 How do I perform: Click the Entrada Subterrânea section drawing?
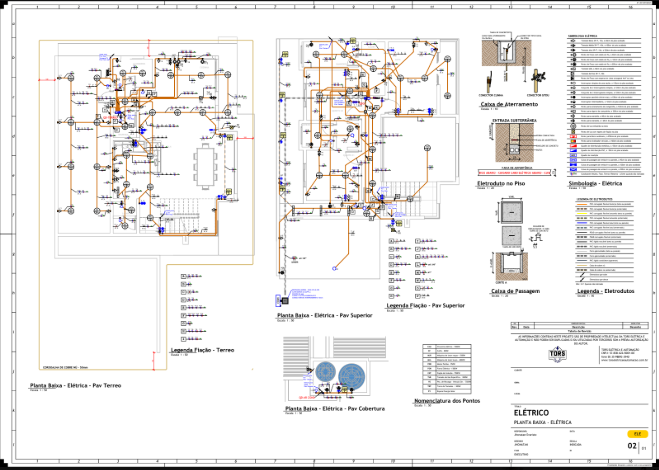[514, 143]
